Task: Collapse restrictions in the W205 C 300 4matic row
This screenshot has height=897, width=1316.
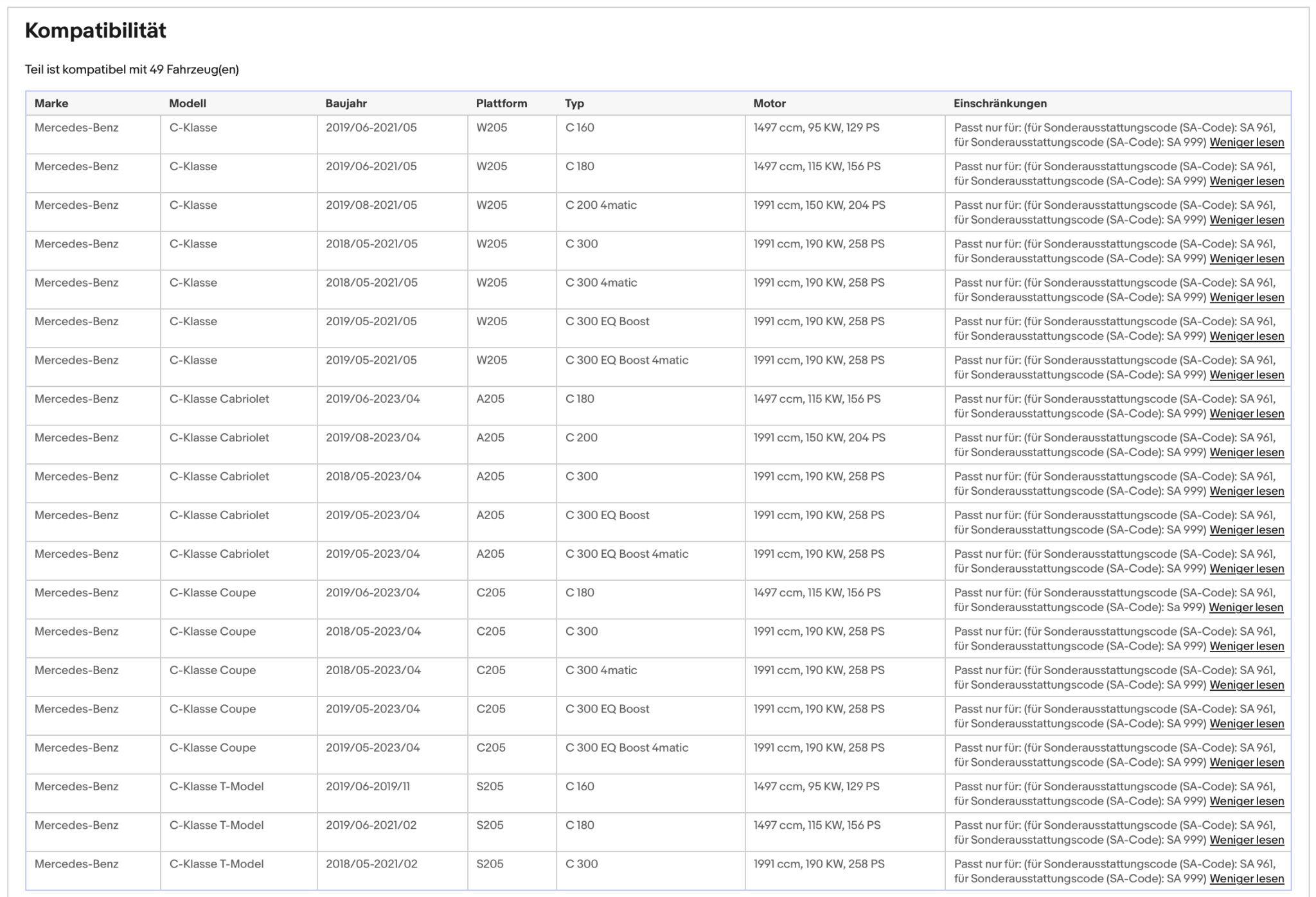Action: (1247, 298)
